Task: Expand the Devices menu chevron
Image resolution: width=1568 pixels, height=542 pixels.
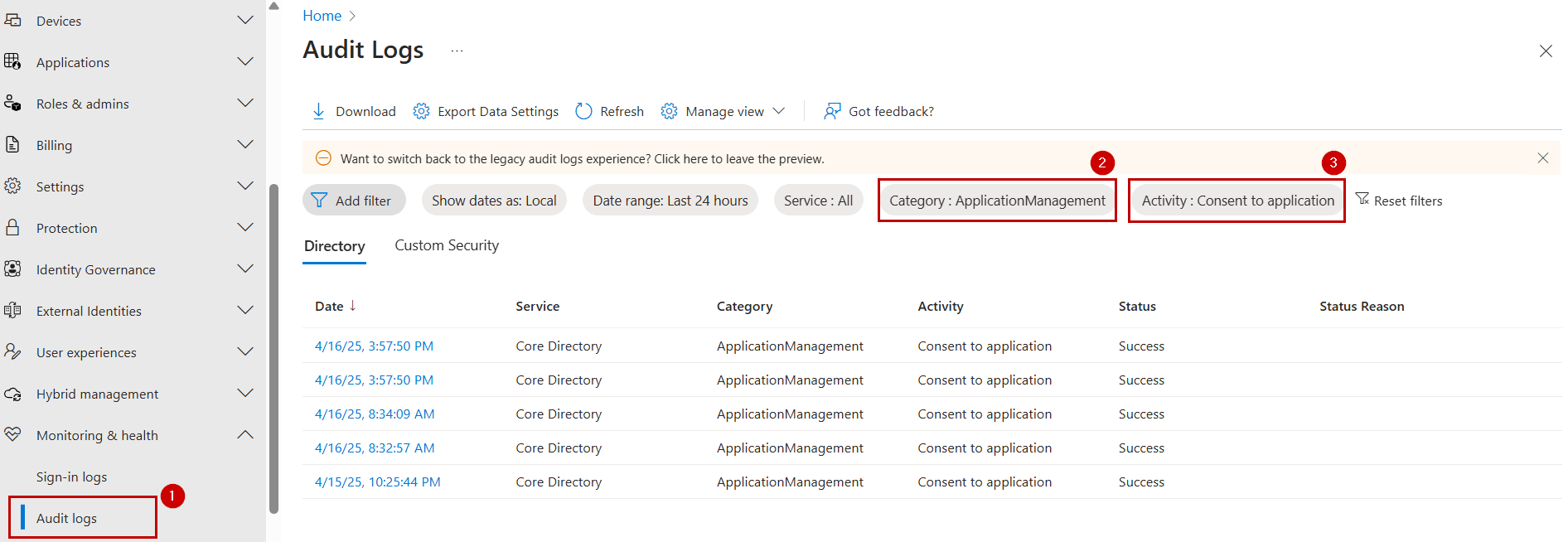Action: [x=245, y=21]
